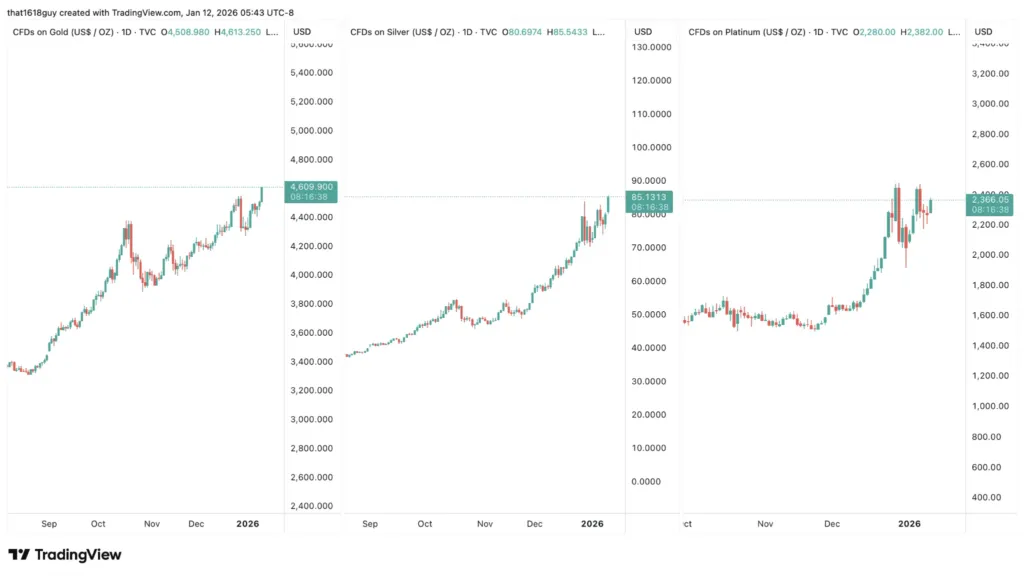1024x576 pixels.
Task: Open the USD currency selector on gold chart
Action: click(301, 32)
